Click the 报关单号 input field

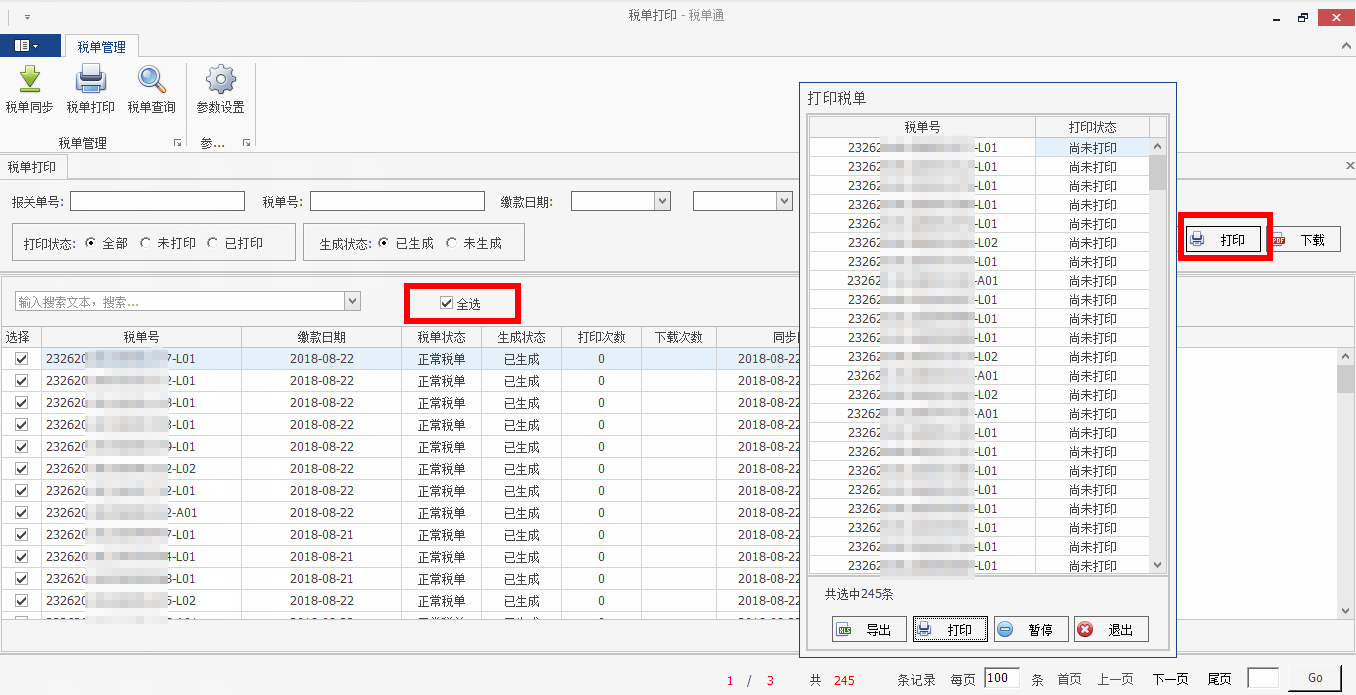[157, 201]
